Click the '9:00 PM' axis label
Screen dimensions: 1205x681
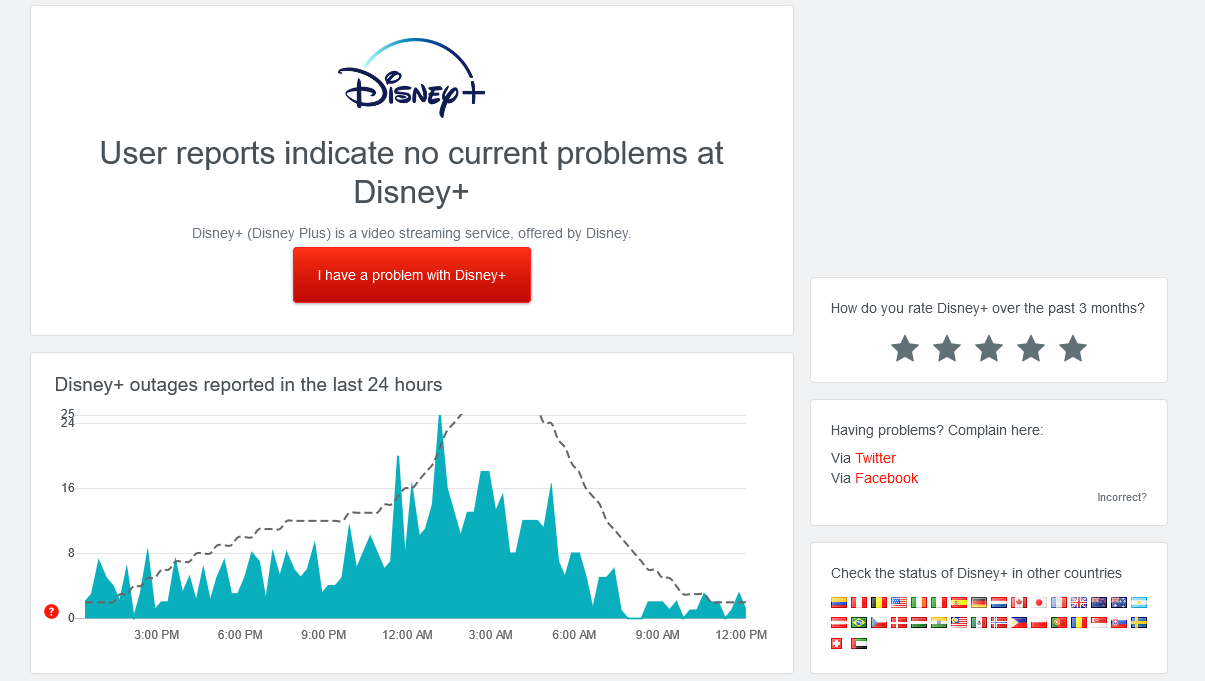coord(323,635)
